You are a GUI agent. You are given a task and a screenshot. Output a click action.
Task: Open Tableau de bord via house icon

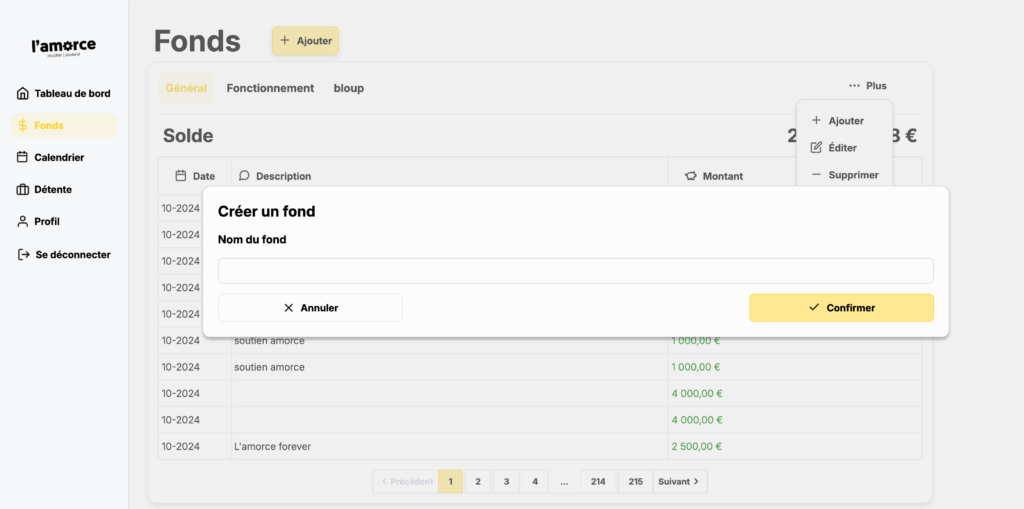tap(23, 94)
